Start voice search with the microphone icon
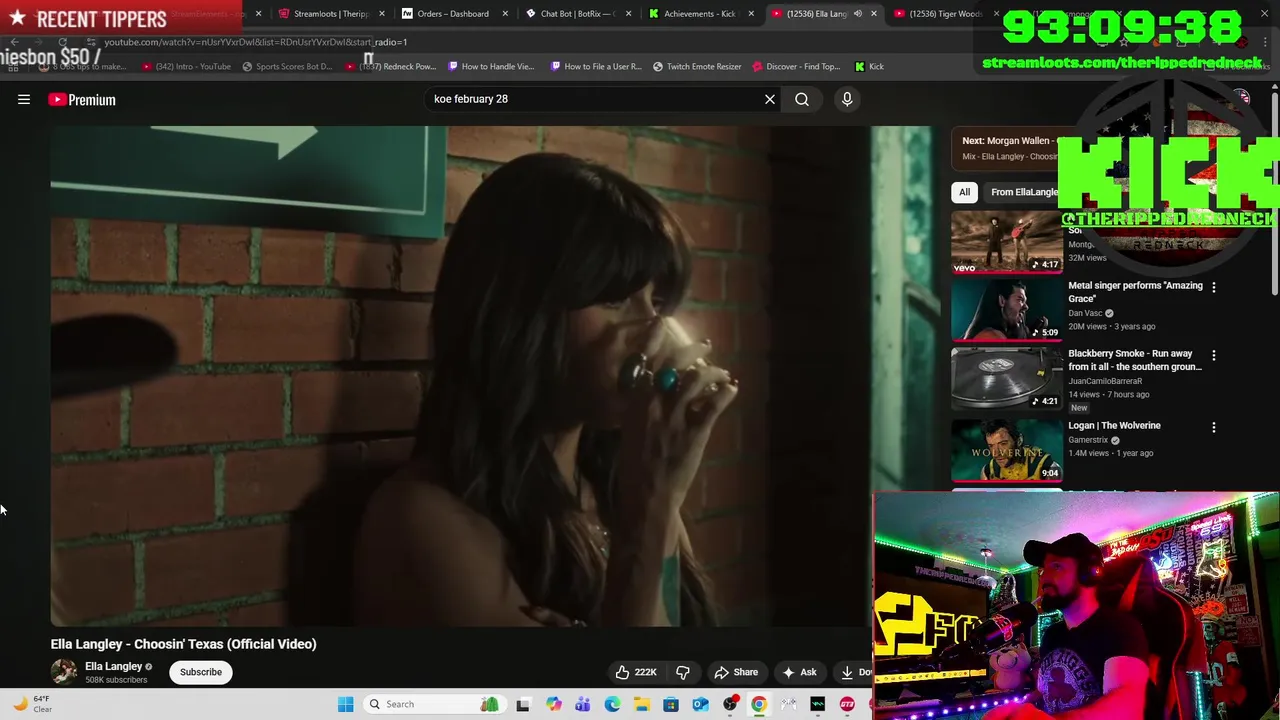The image size is (1280, 720). coord(847,99)
